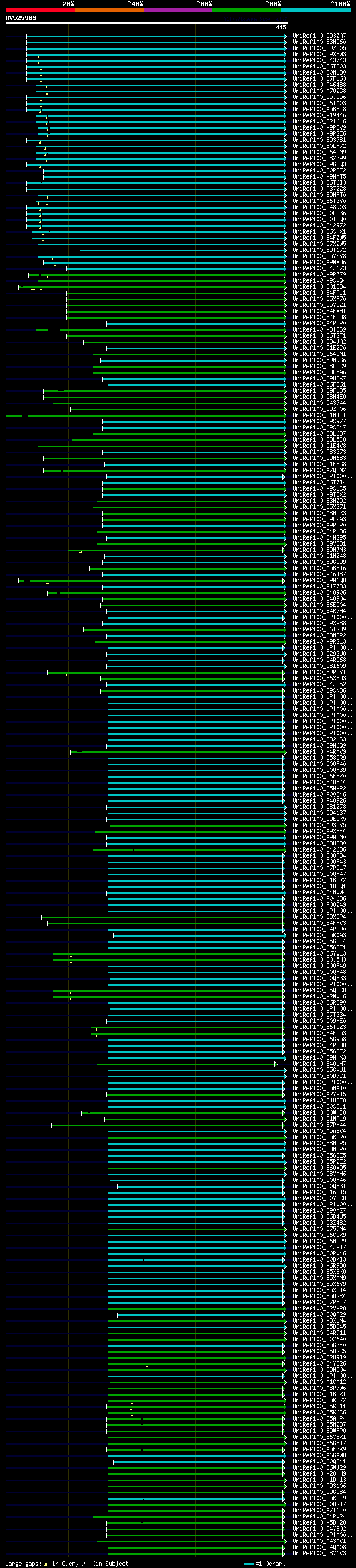The width and height of the screenshot is (356, 1568).
Task: Select the hit label UniRef100_B6VBX1
Action: point(319,1437)
